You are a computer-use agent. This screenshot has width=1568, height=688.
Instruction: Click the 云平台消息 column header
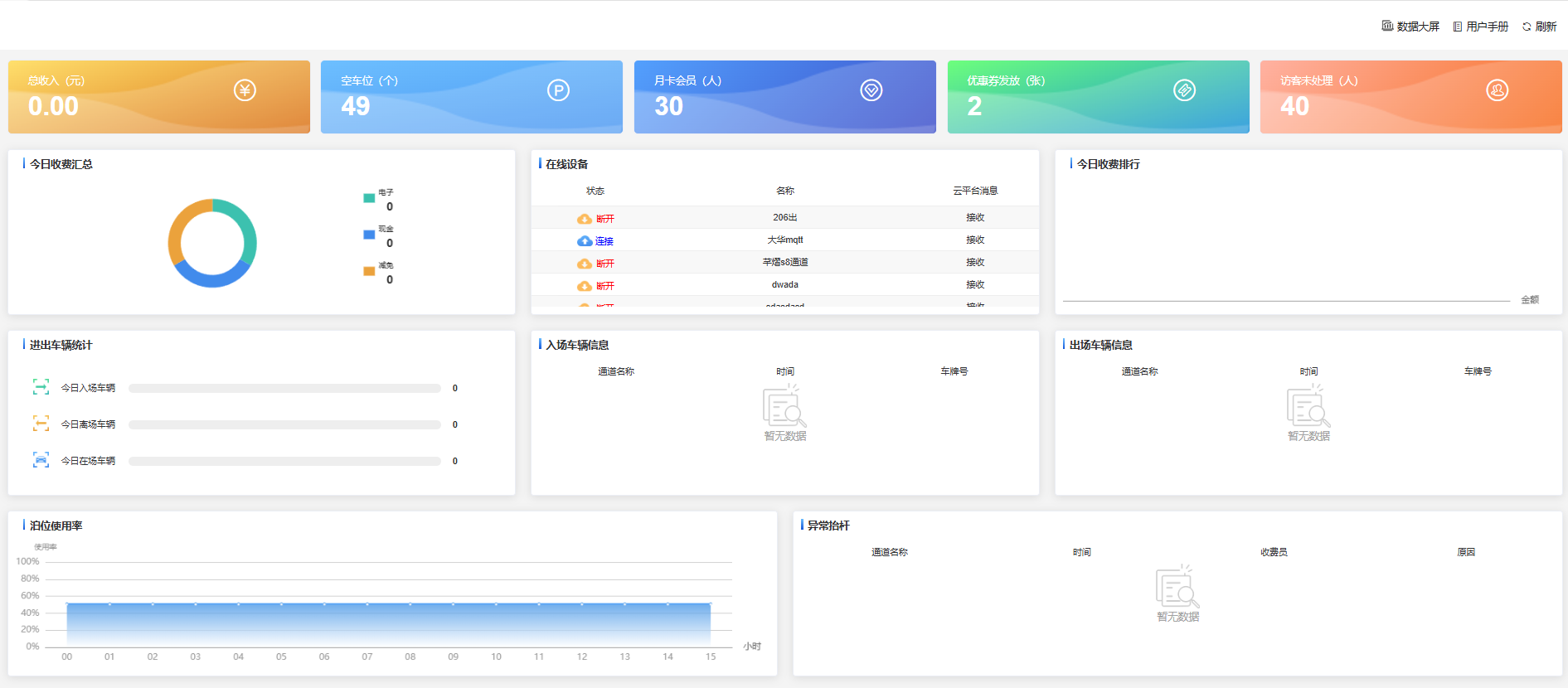click(x=975, y=191)
